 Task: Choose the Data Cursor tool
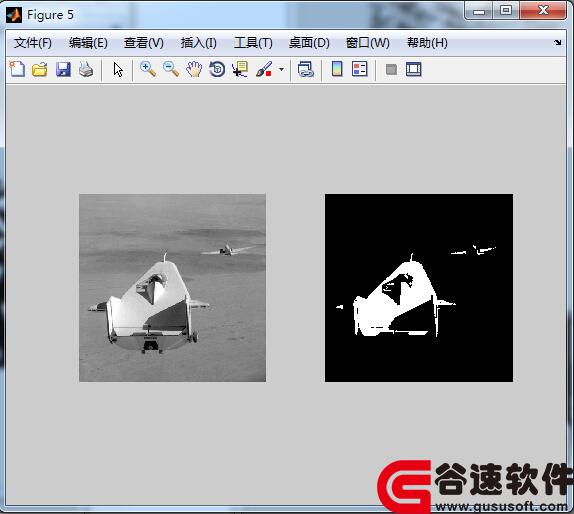click(x=240, y=69)
